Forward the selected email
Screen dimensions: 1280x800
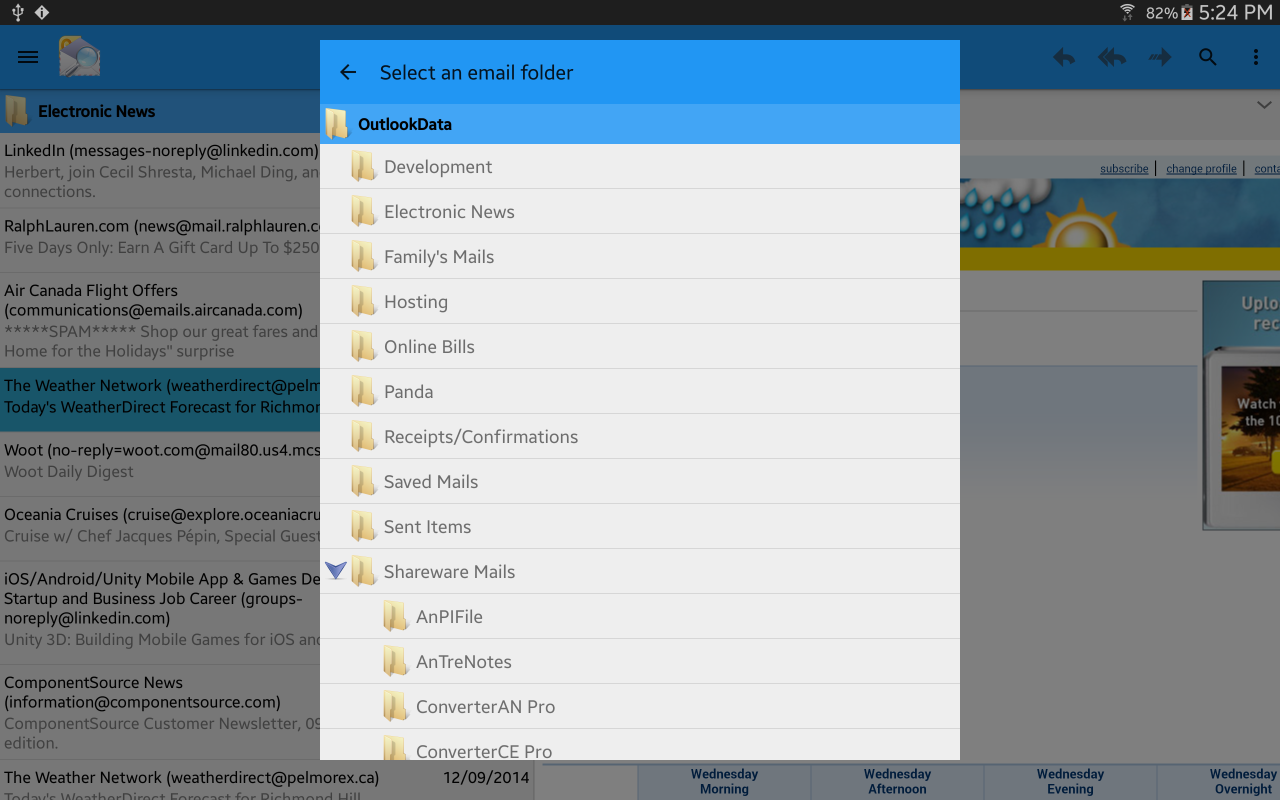pos(1160,58)
